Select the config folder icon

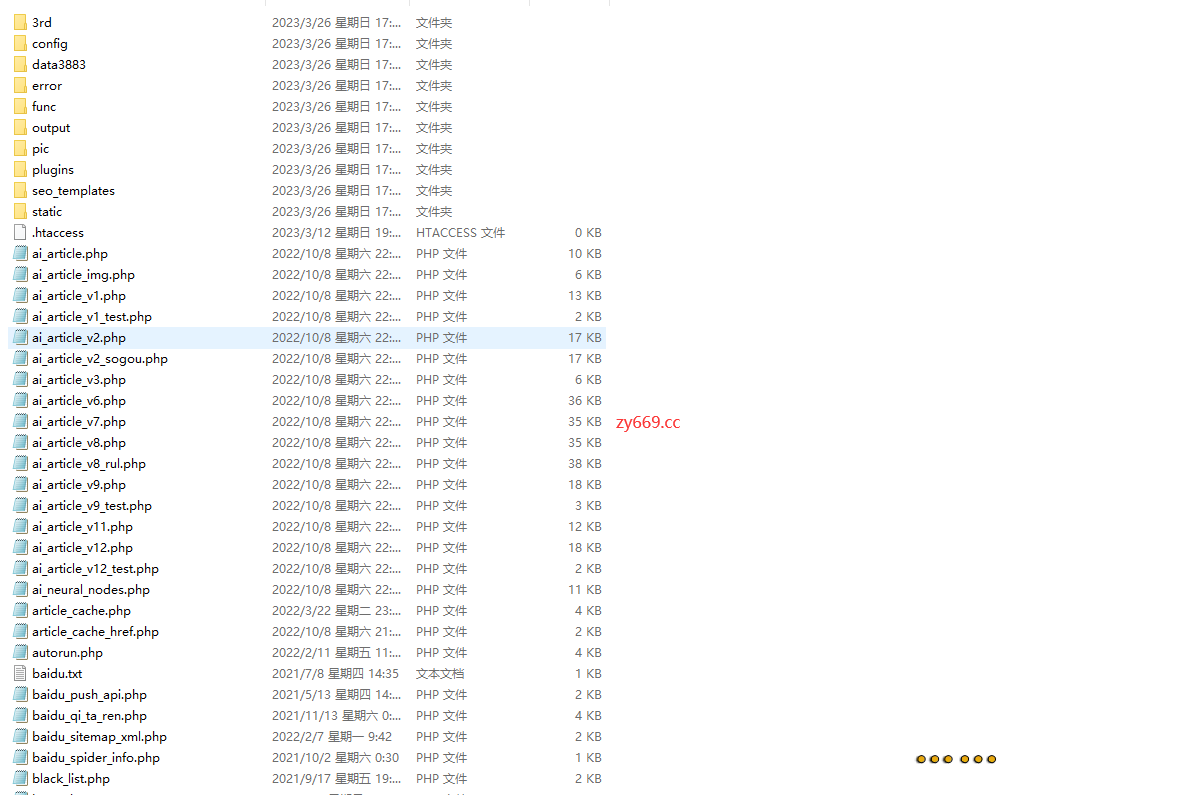point(21,43)
